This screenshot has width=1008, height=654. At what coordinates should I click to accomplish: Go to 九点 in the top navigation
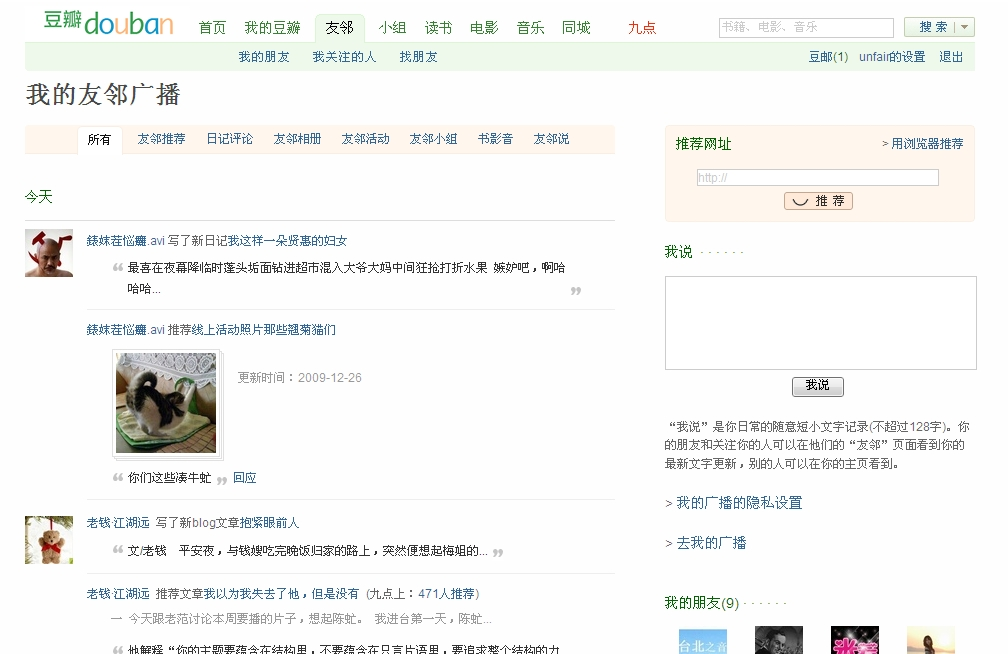tap(642, 28)
